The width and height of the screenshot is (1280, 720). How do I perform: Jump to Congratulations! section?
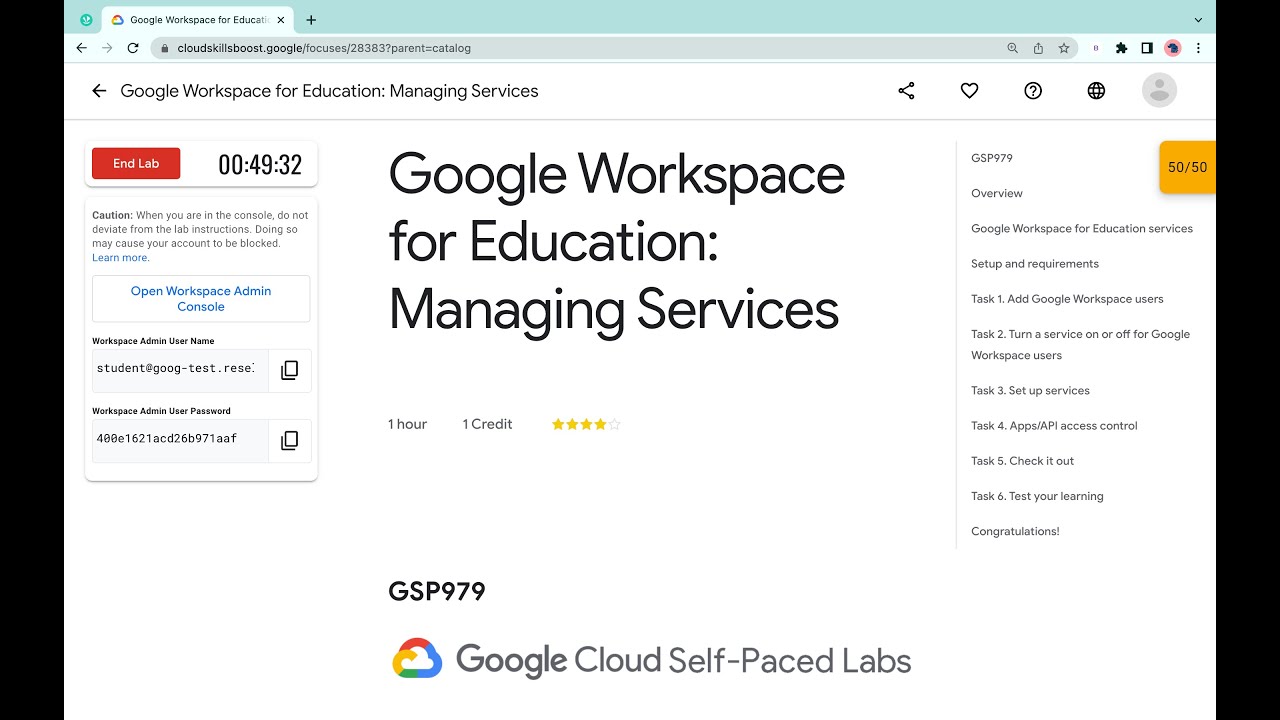[1015, 531]
